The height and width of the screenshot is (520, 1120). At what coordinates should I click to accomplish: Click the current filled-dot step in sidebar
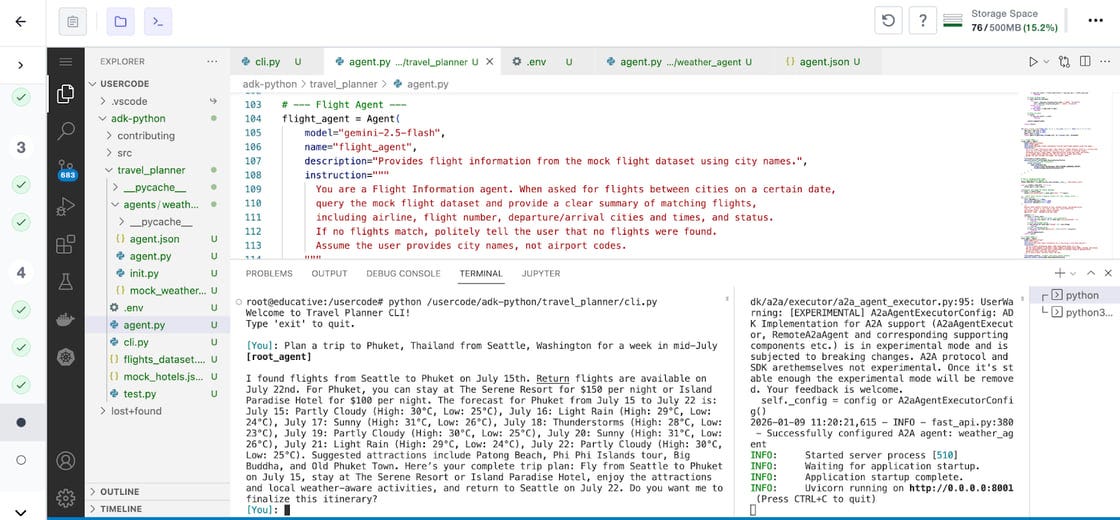click(x=21, y=422)
